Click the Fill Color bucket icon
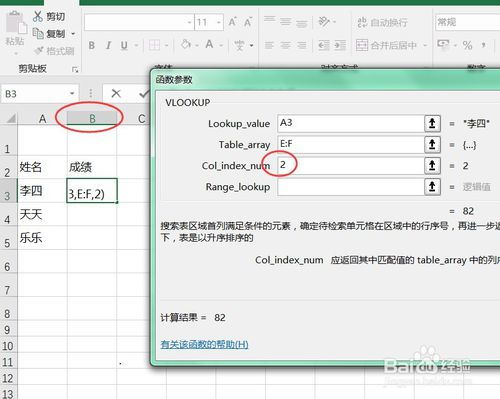The height and width of the screenshot is (399, 500). pyautogui.click(x=186, y=44)
